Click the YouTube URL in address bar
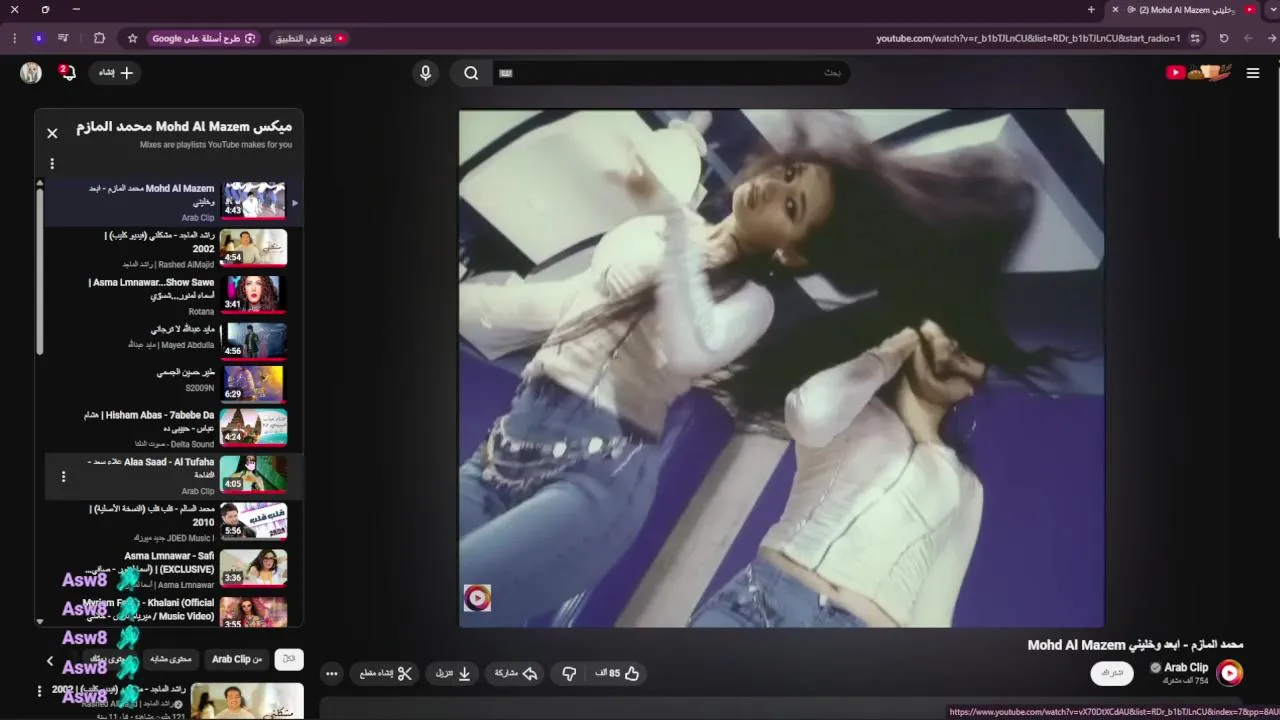1280x720 pixels. click(1029, 38)
